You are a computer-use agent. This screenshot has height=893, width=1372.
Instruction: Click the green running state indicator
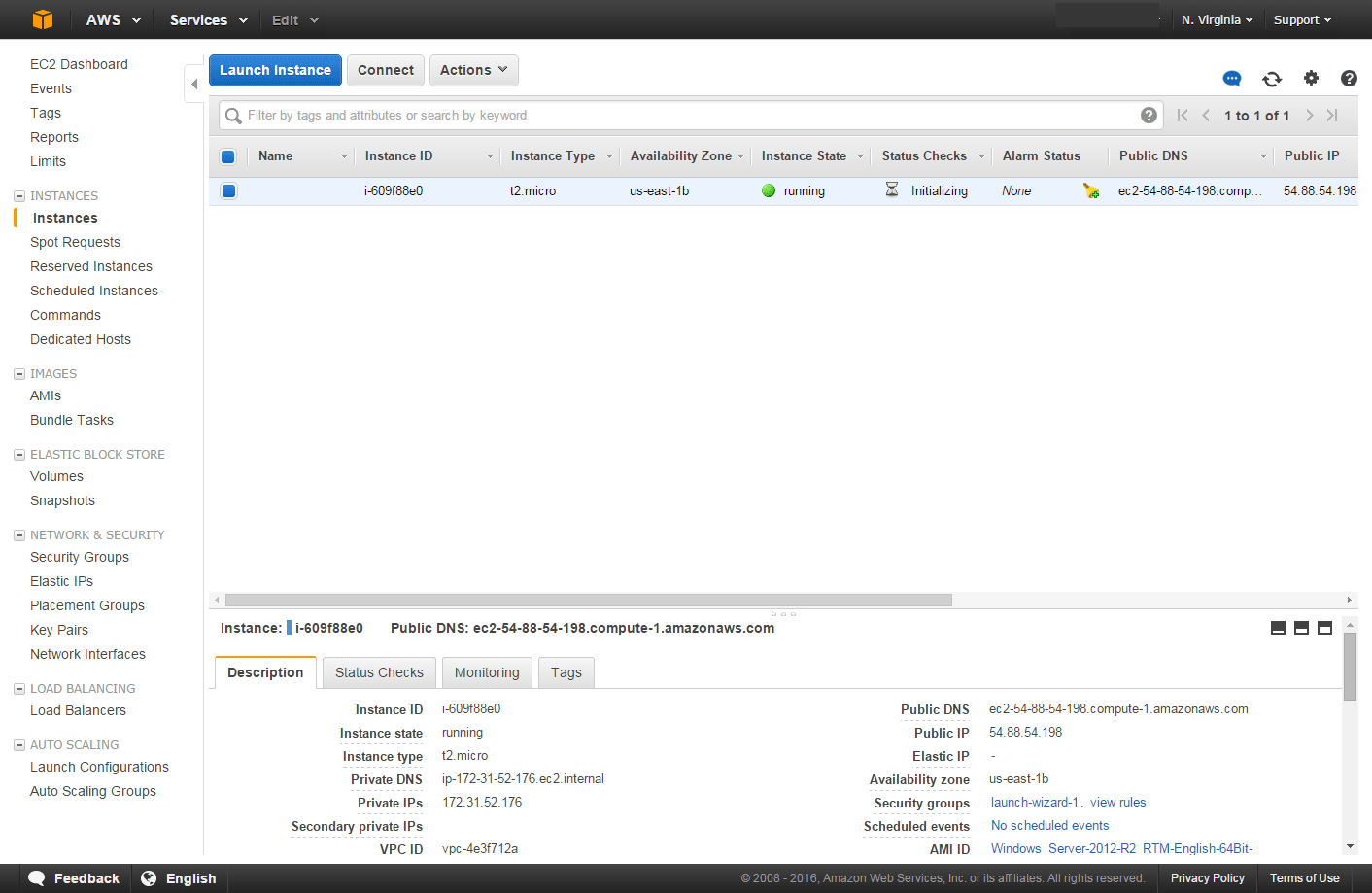769,190
